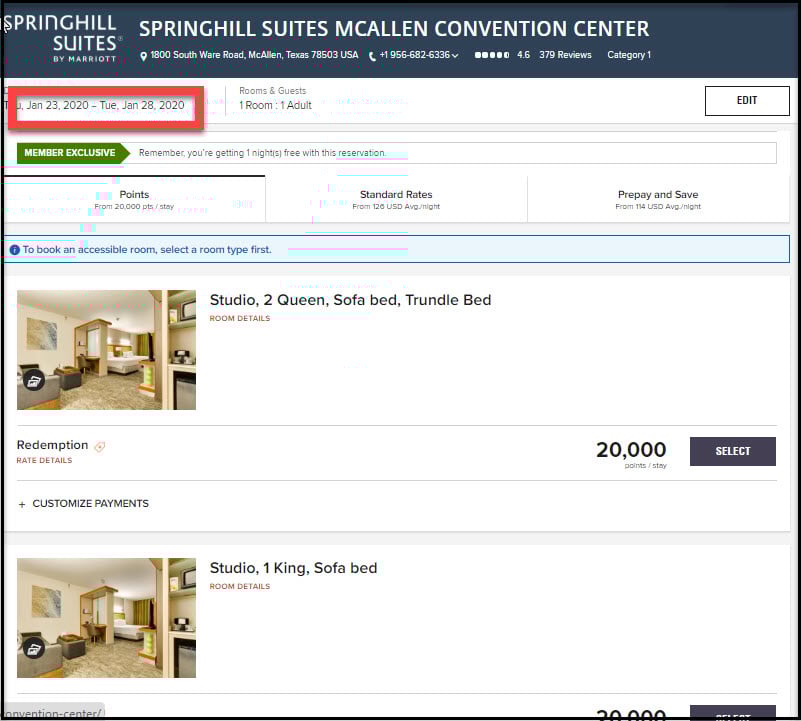Click gallery icon on the 2 Queen room photo
Image resolution: width=801 pixels, height=721 pixels.
coord(34,381)
